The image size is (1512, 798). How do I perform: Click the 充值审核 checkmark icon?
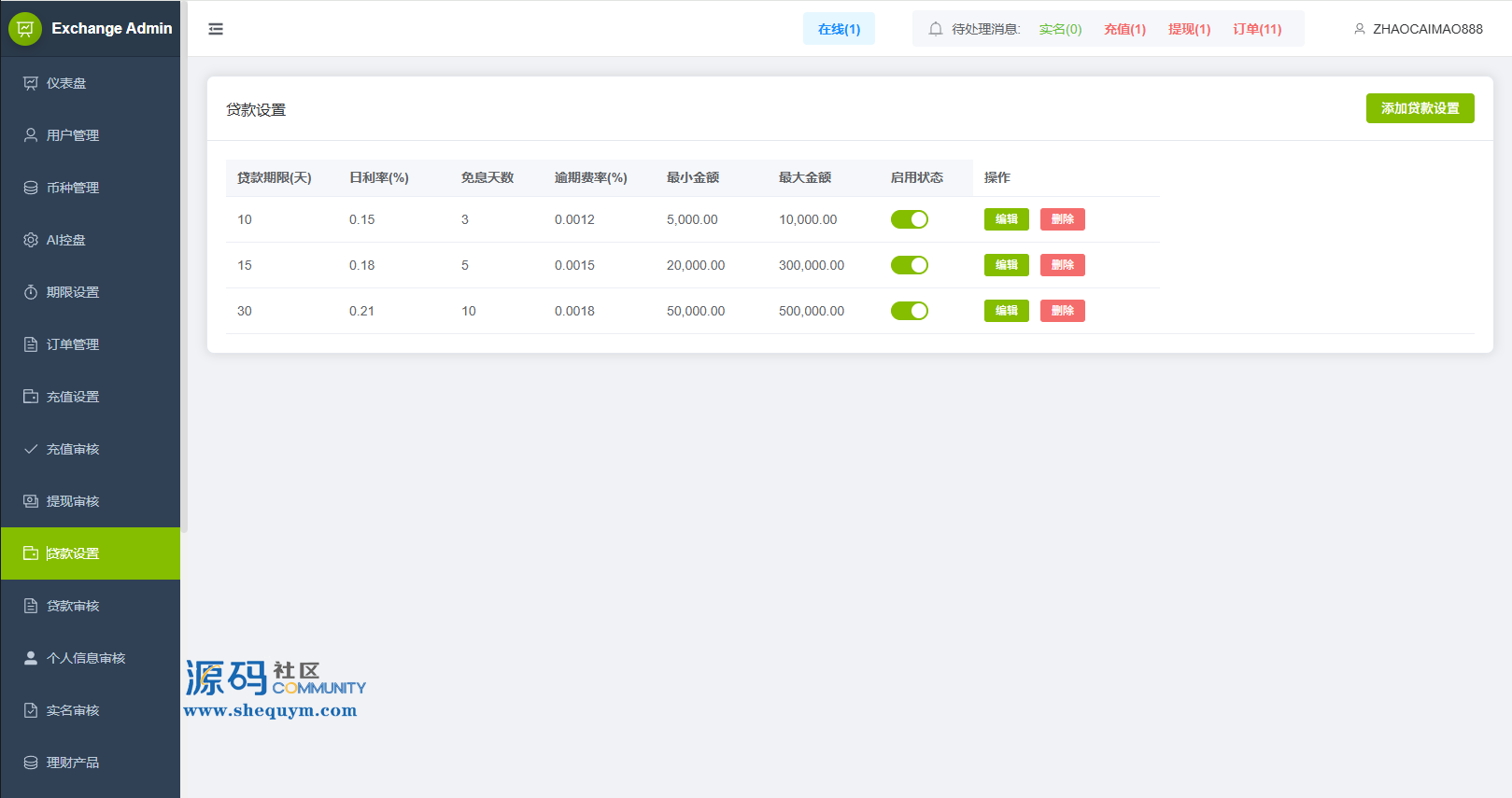[x=31, y=449]
